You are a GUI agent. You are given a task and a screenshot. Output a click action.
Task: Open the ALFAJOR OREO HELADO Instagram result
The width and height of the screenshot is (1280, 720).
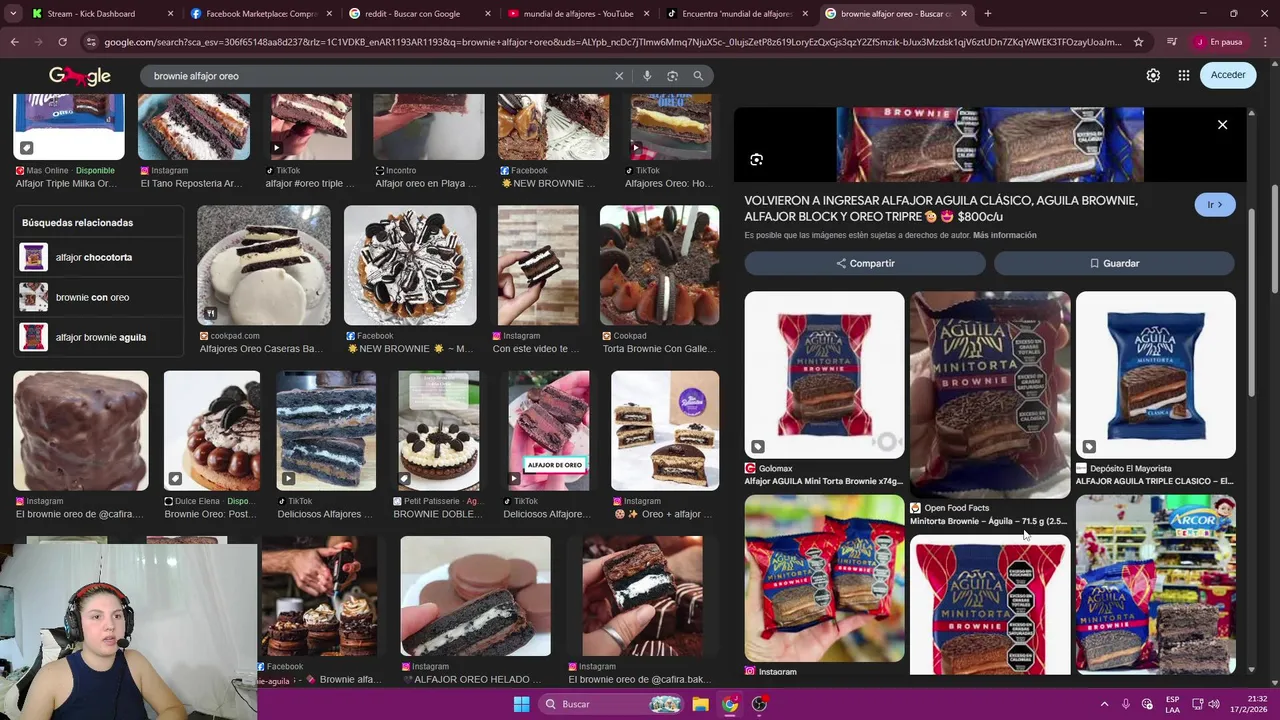[x=476, y=596]
